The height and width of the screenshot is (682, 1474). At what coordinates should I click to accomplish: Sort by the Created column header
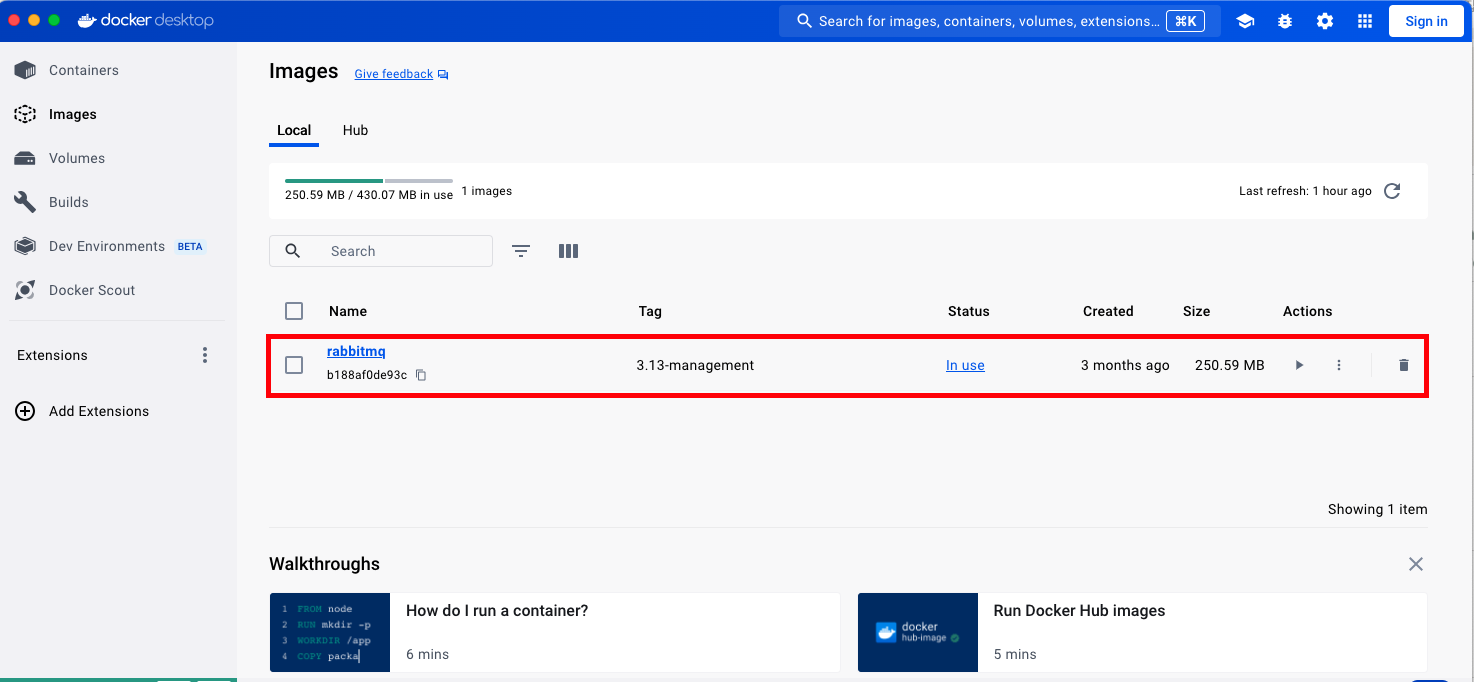pyautogui.click(x=1108, y=311)
